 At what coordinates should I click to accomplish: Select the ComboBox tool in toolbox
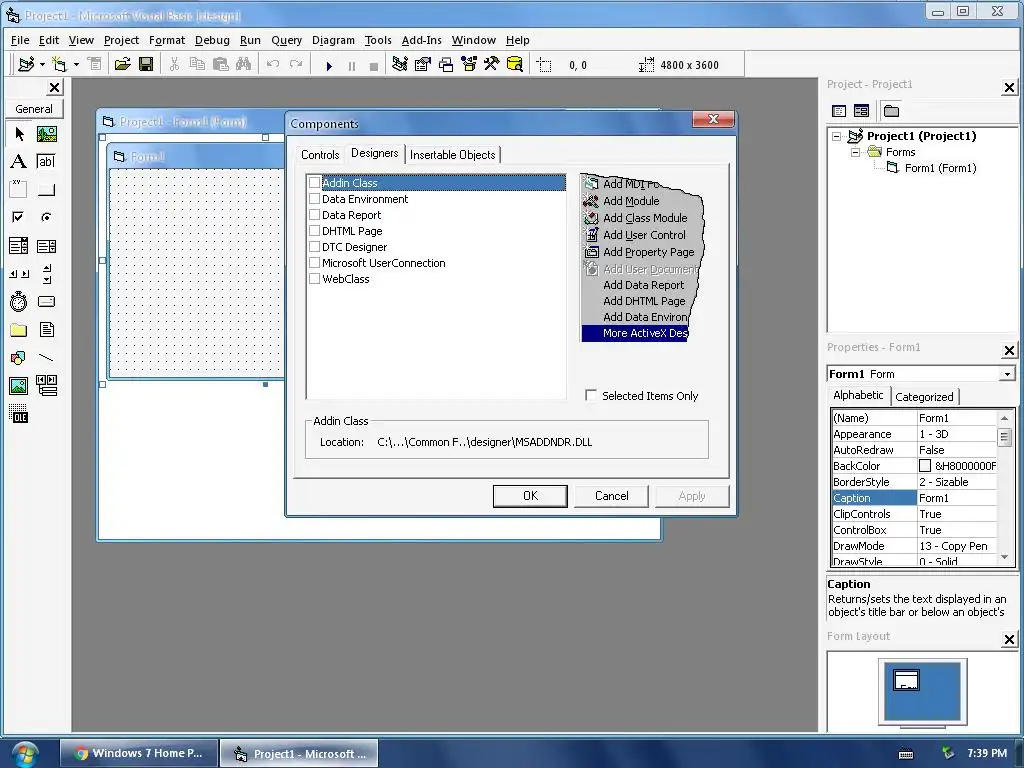pos(19,246)
